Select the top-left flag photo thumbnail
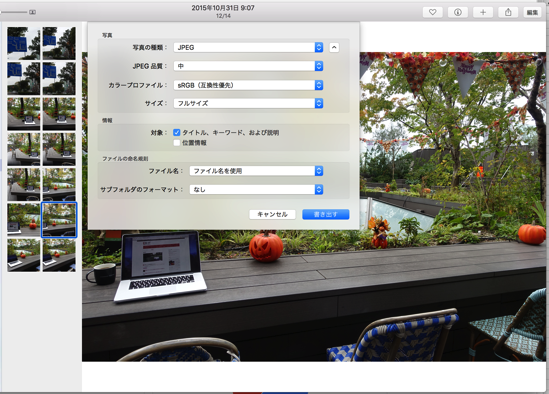The height and width of the screenshot is (394, 549). (23, 43)
